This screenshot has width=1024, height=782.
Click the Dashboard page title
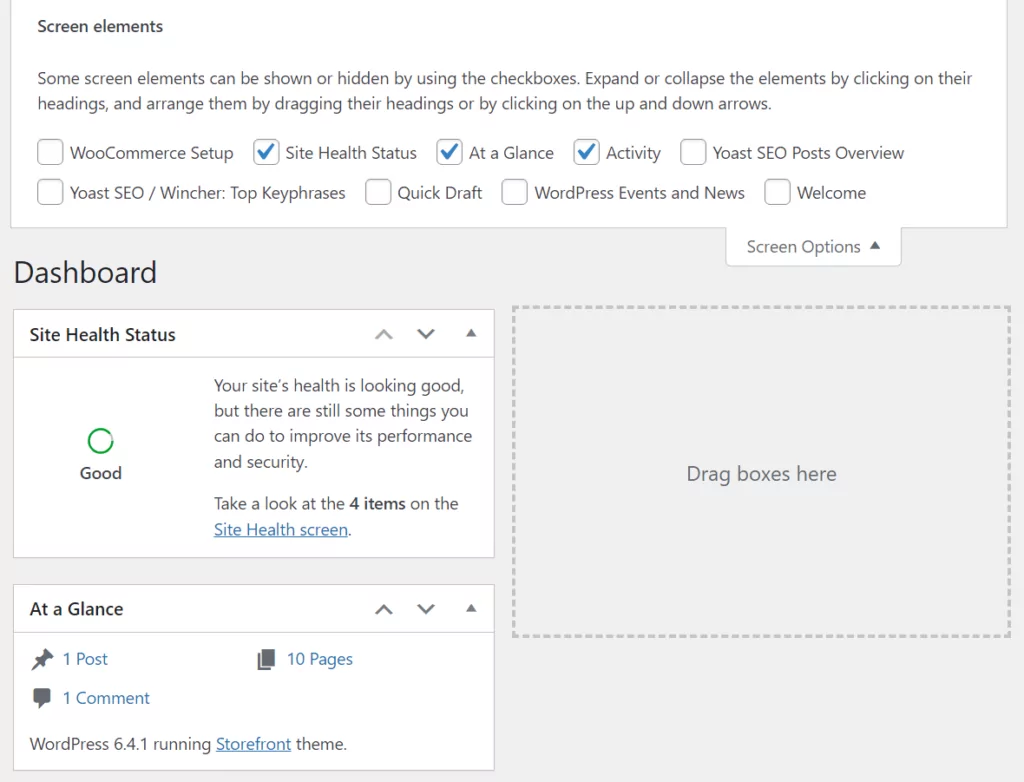point(86,272)
